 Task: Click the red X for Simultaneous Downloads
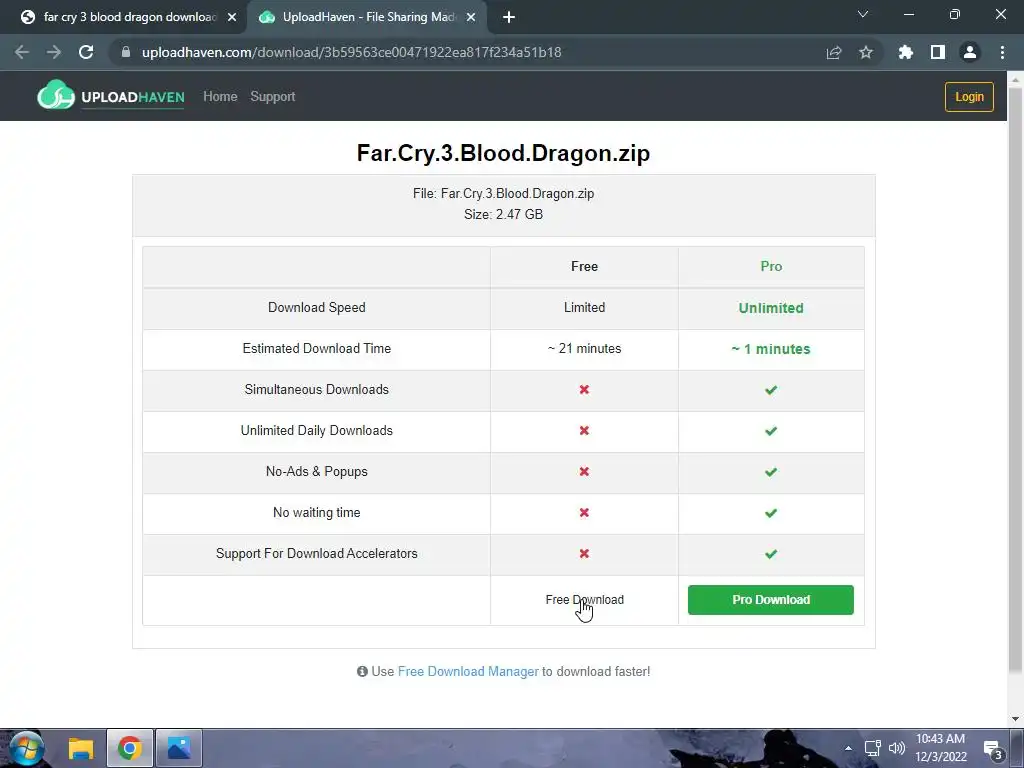(584, 389)
